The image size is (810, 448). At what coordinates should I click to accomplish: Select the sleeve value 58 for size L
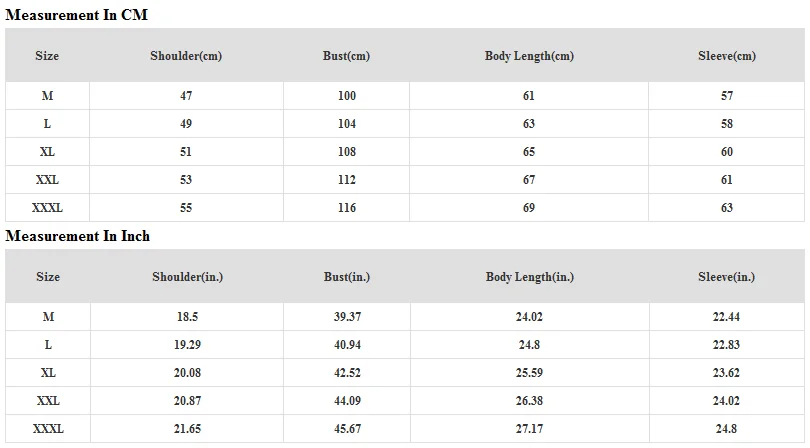[727, 124]
